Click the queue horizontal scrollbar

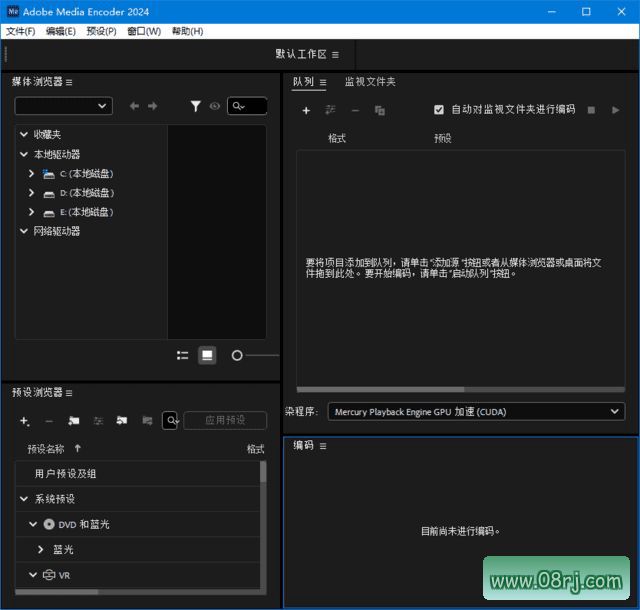380,390
